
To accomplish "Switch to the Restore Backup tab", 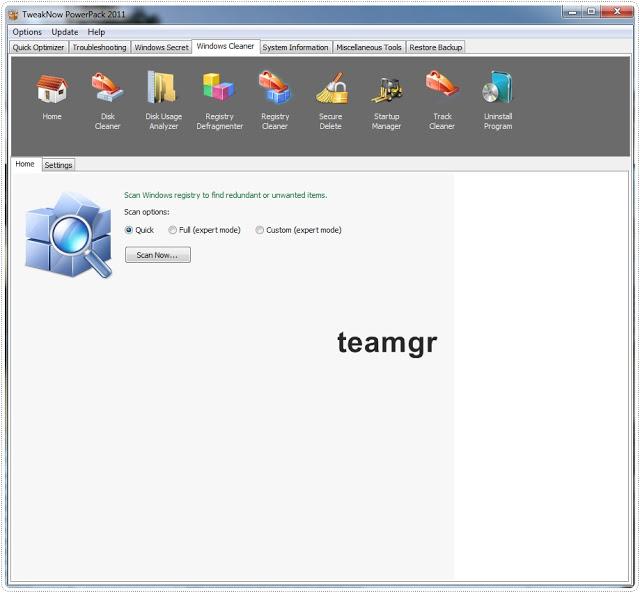I will pos(436,47).
